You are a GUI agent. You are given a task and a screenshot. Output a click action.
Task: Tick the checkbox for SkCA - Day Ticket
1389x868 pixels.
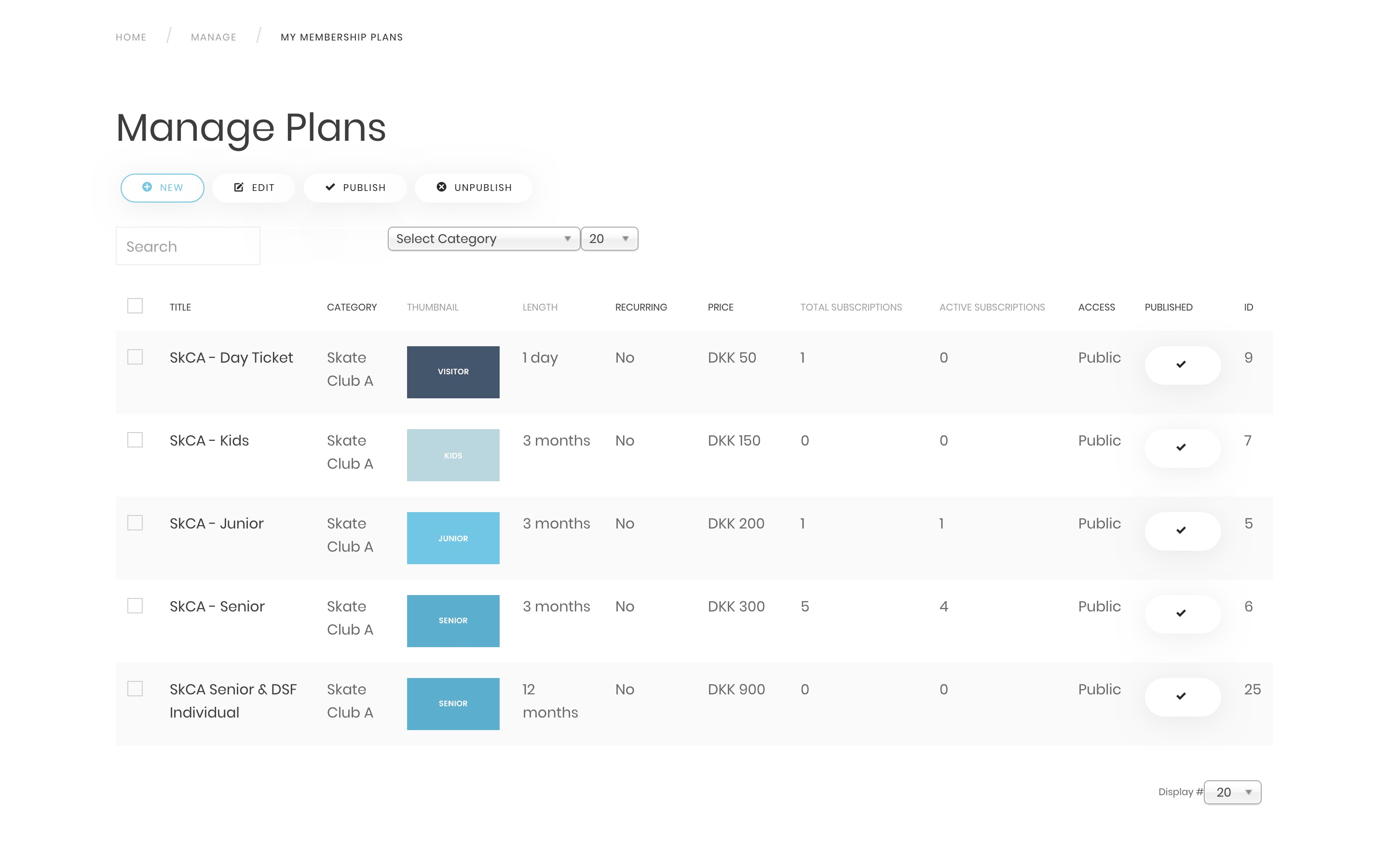135,357
